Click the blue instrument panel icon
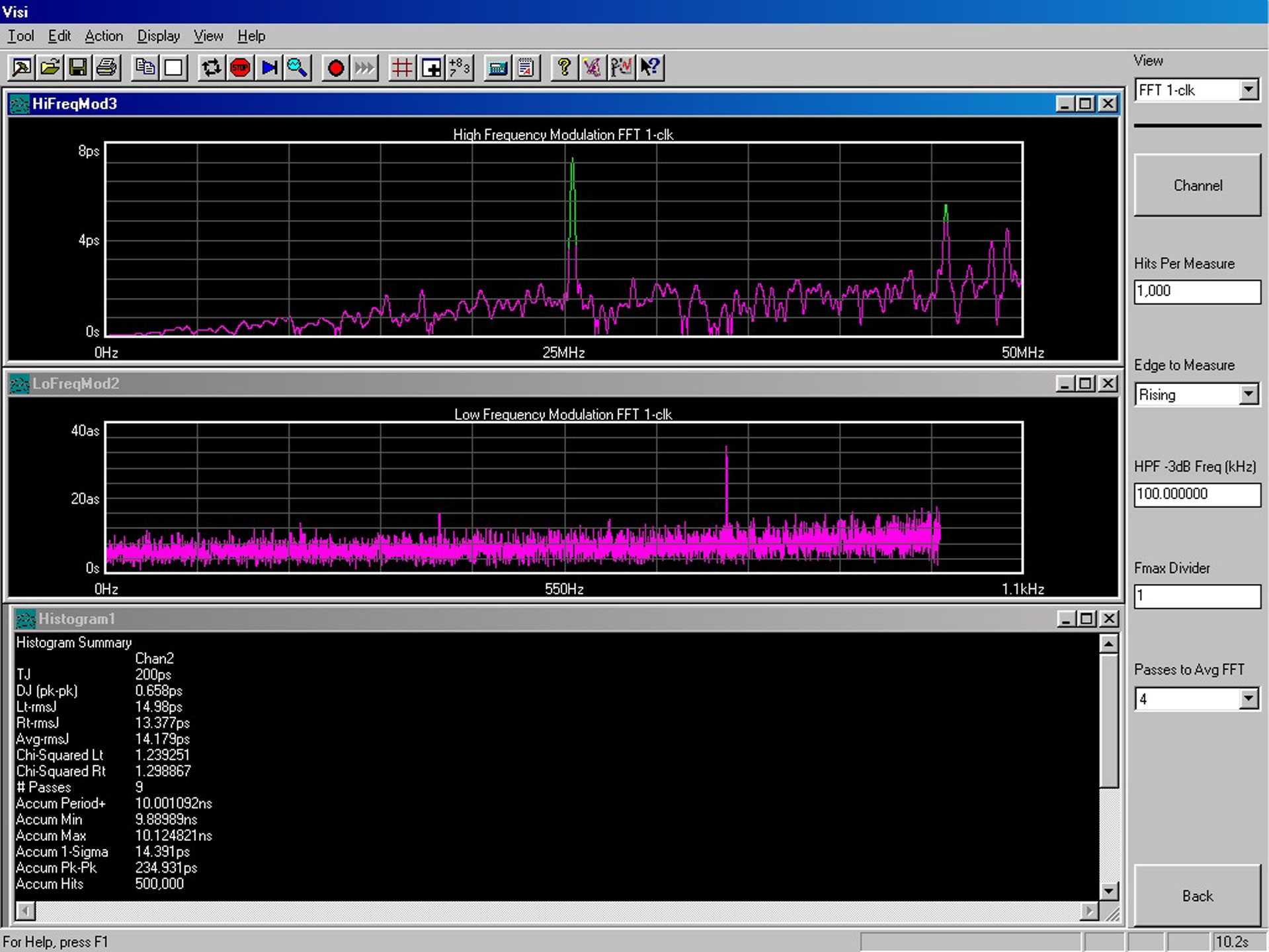1269x952 pixels. pyautogui.click(x=497, y=67)
